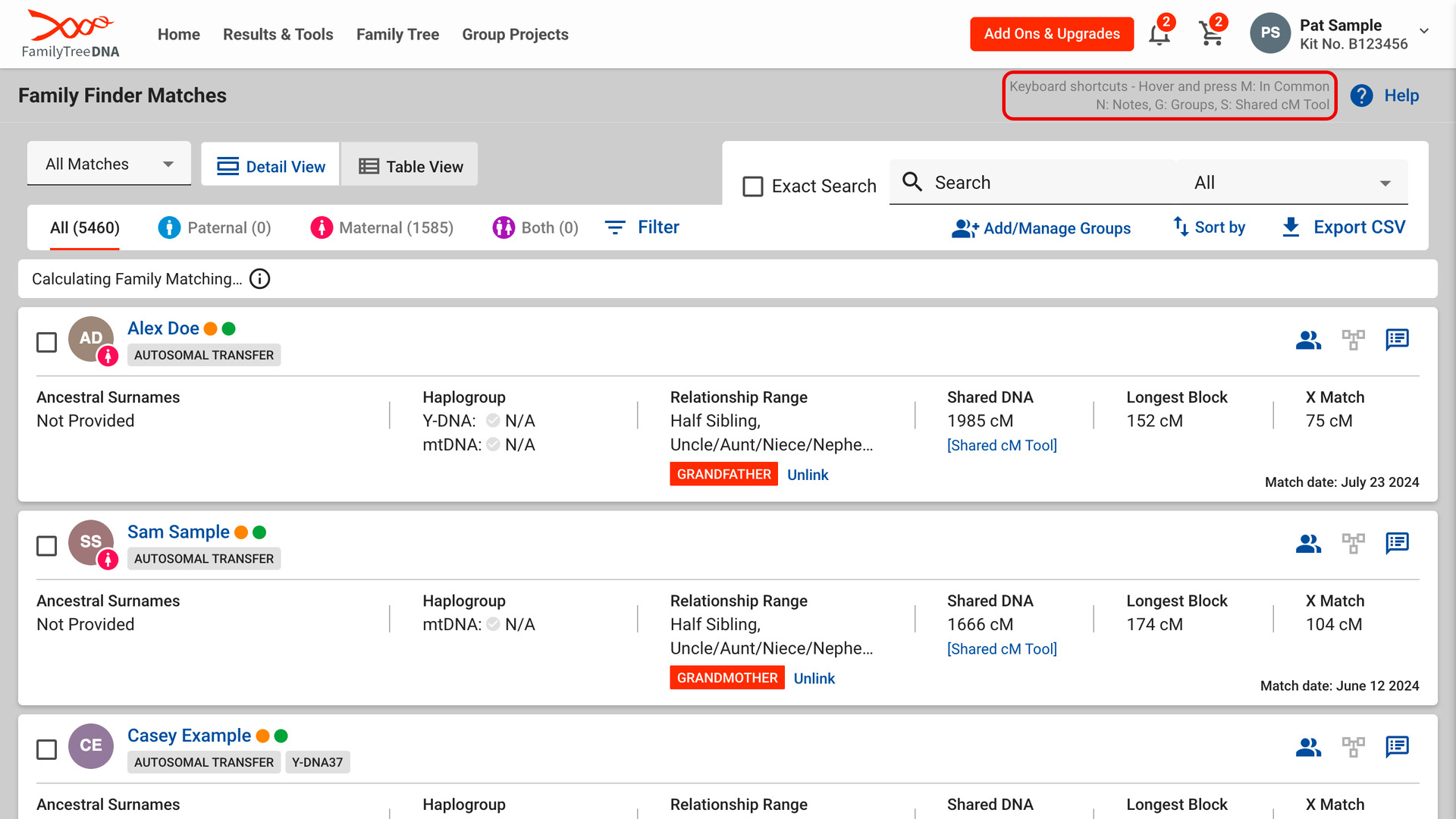The width and height of the screenshot is (1456, 819).
Task: Open the Filter options
Action: pyautogui.click(x=642, y=227)
